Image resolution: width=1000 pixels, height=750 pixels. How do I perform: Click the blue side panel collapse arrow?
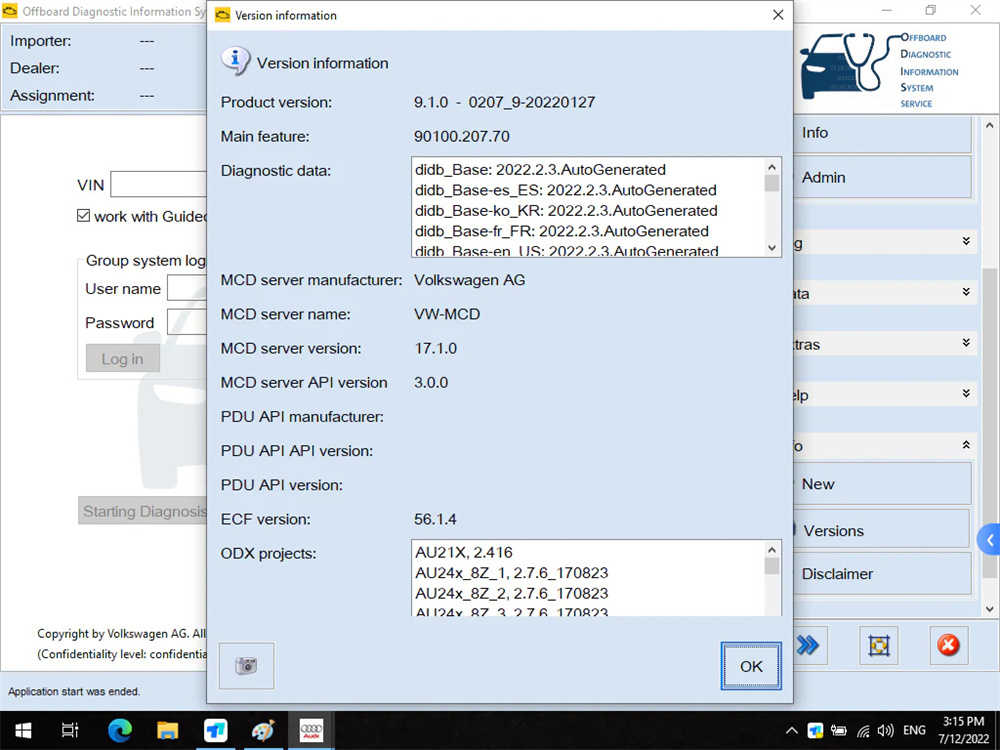point(989,540)
